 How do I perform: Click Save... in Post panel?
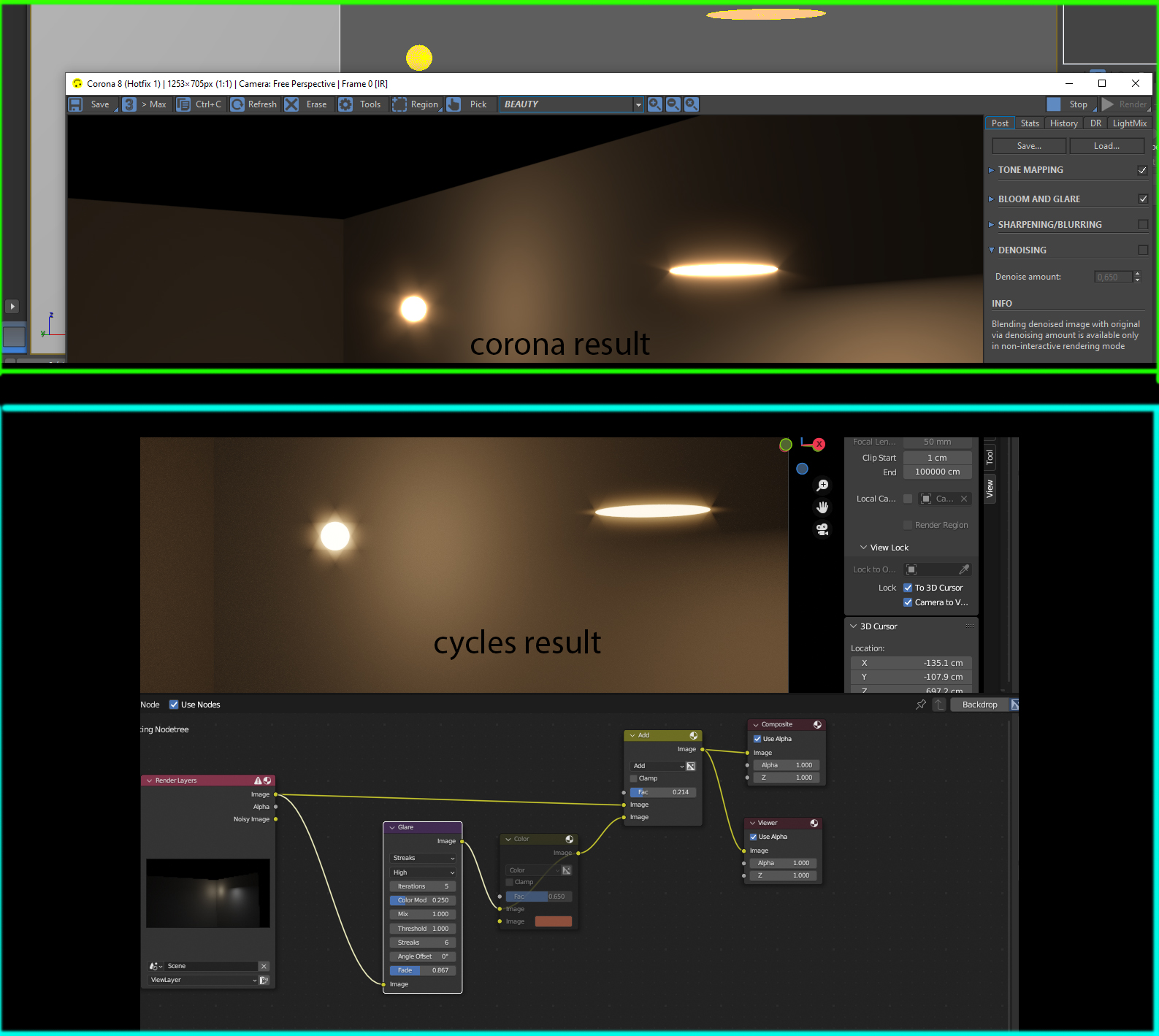1030,146
